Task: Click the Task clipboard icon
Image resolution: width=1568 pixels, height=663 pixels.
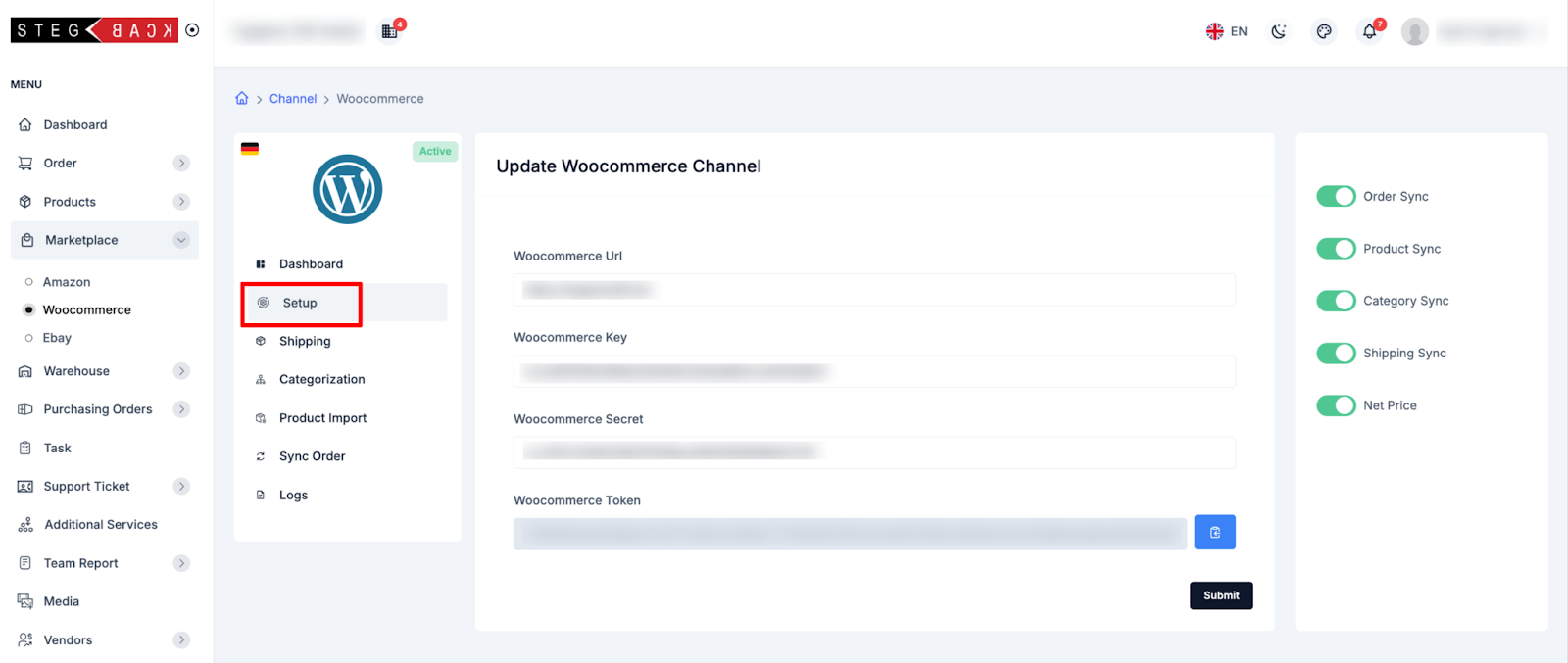Action: (25, 448)
